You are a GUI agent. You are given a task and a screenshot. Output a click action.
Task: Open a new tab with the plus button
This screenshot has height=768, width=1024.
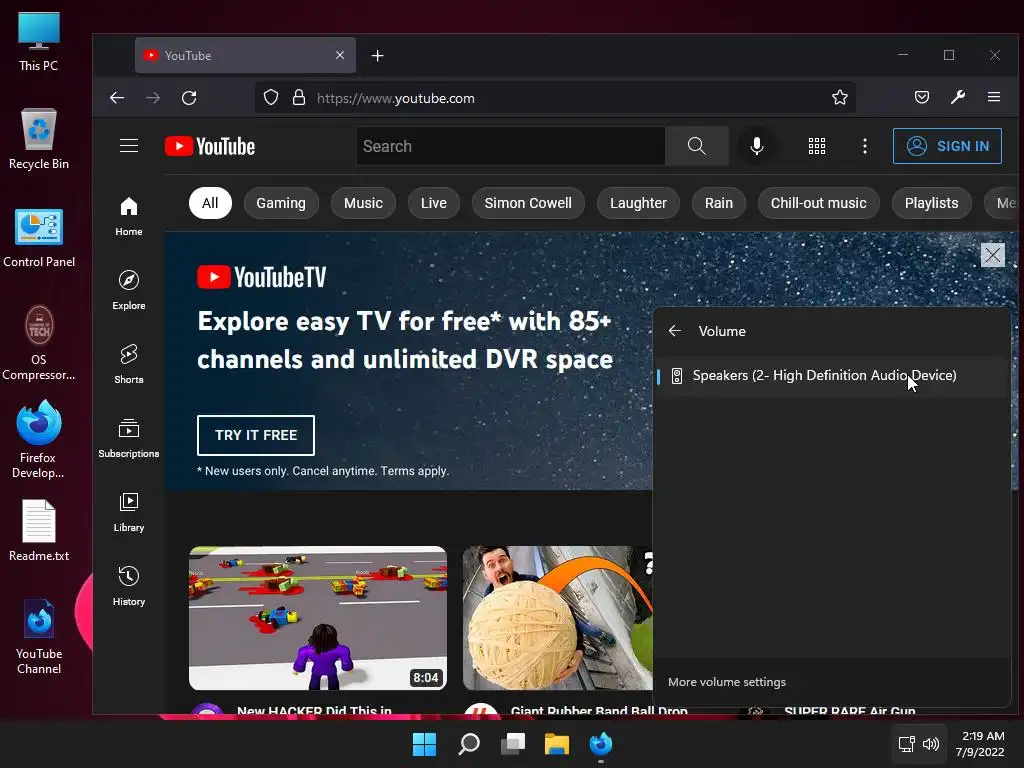[377, 56]
